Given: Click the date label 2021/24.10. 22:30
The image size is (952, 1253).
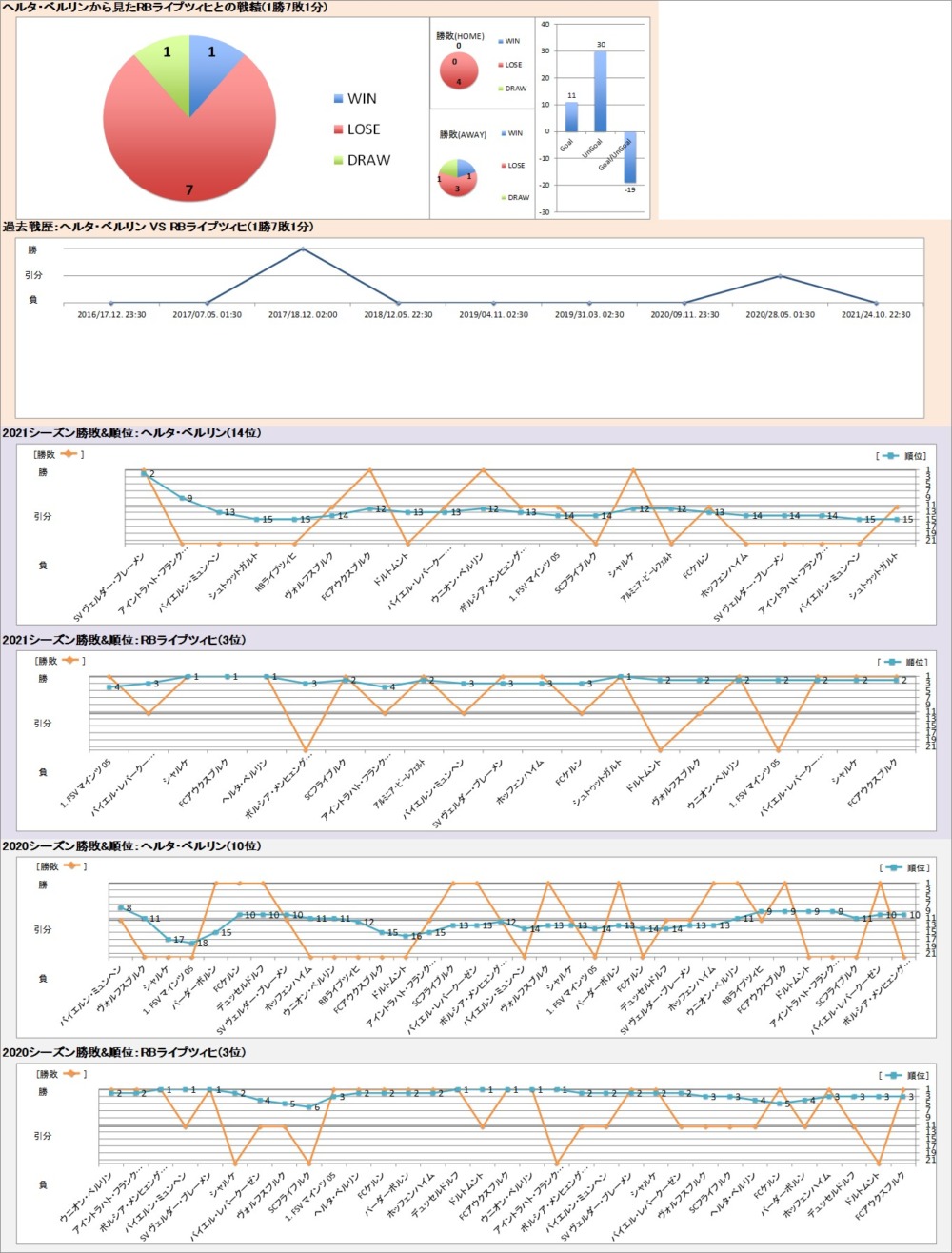Looking at the screenshot, I should point(876,314).
